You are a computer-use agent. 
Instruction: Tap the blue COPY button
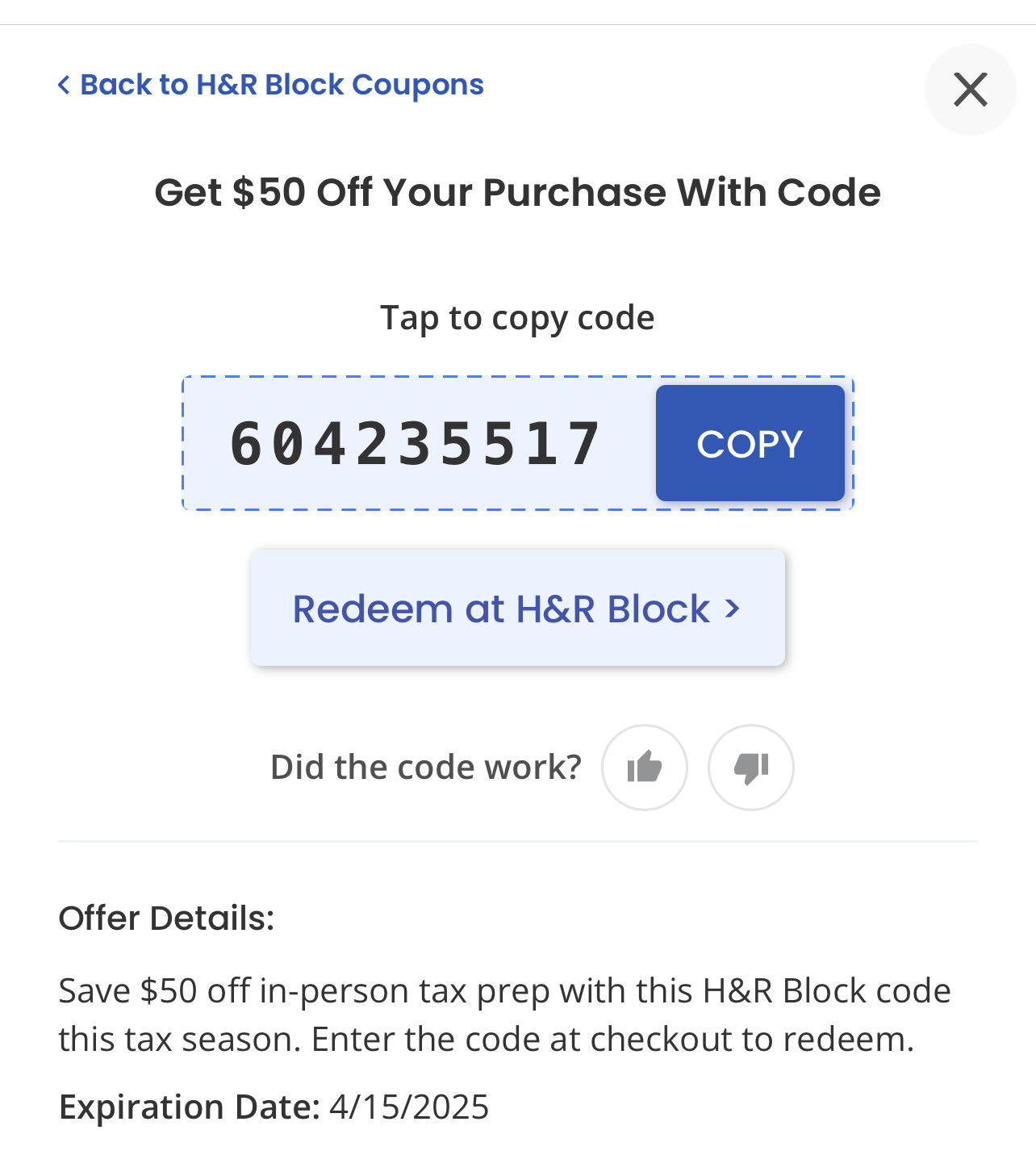click(x=750, y=443)
